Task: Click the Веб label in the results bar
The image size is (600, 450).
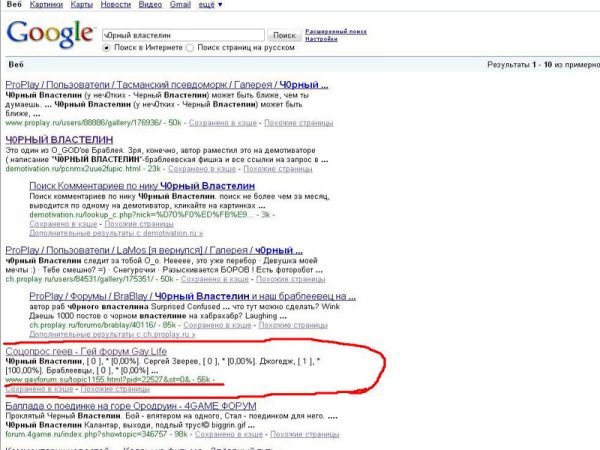Action: [16, 65]
